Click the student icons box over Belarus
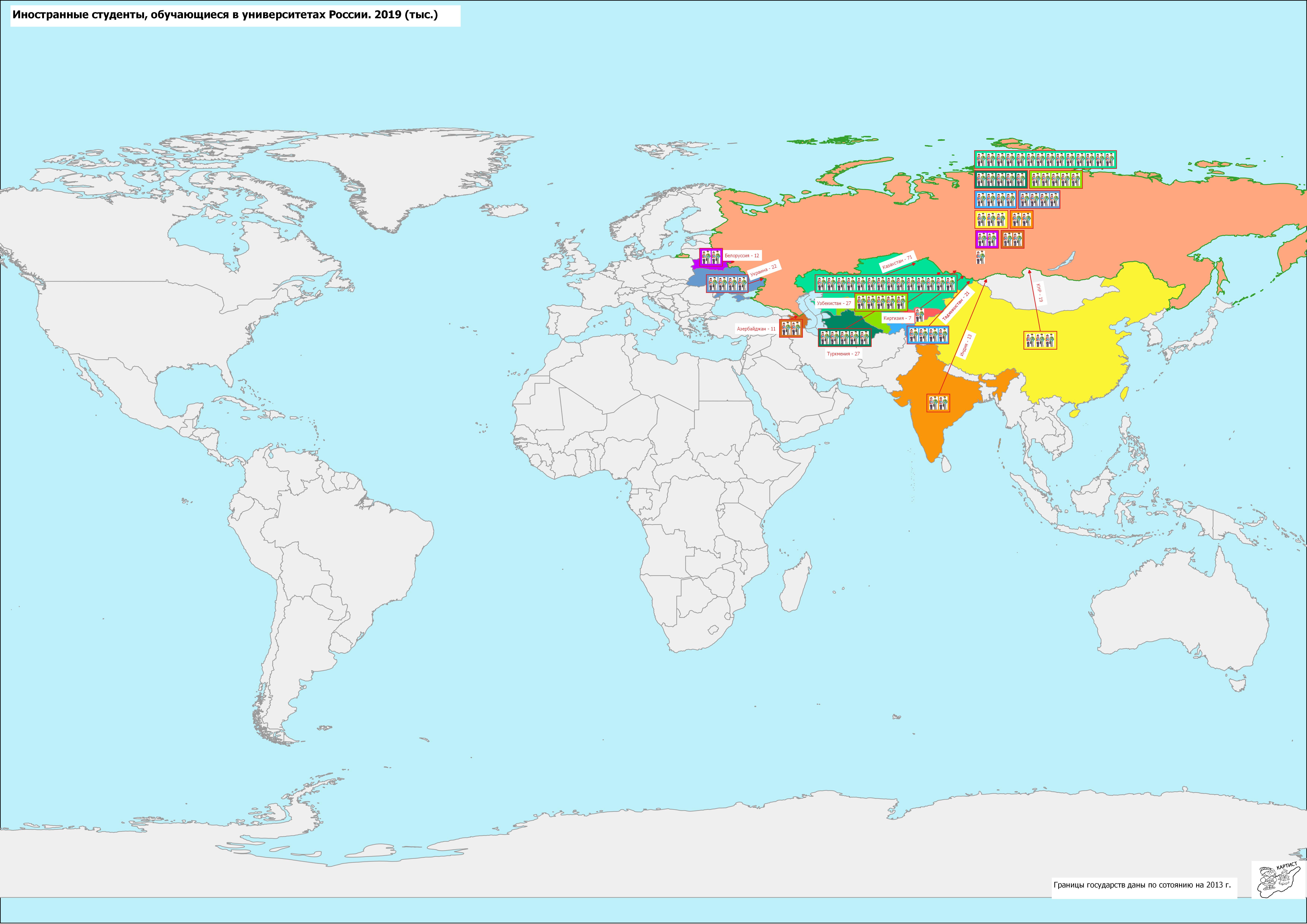This screenshot has height=924, width=1307. 711,257
